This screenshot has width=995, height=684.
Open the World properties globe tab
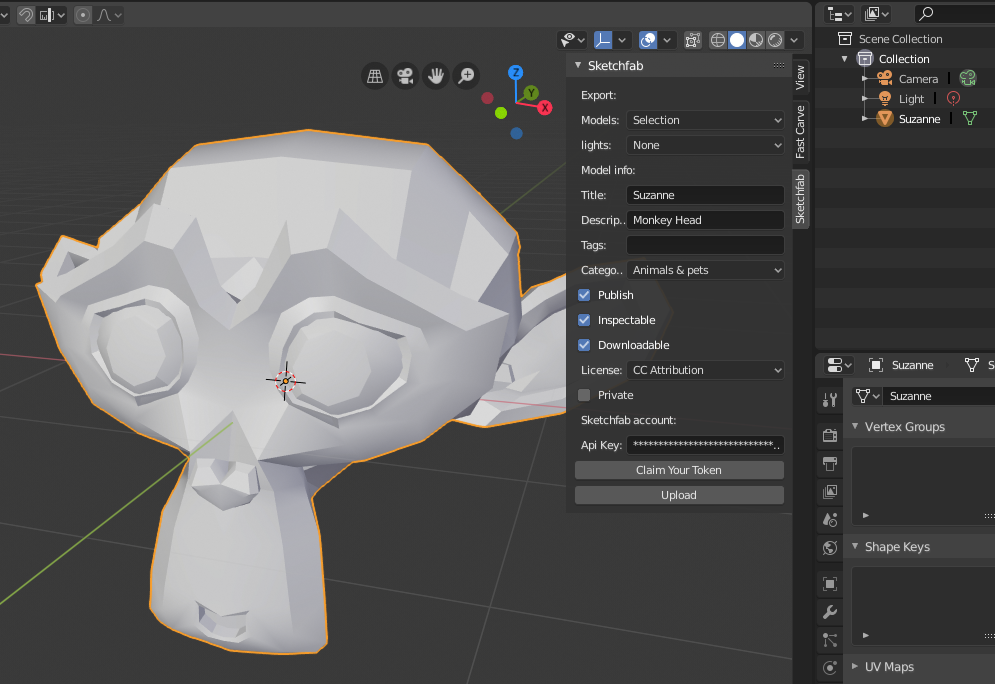tap(830, 548)
